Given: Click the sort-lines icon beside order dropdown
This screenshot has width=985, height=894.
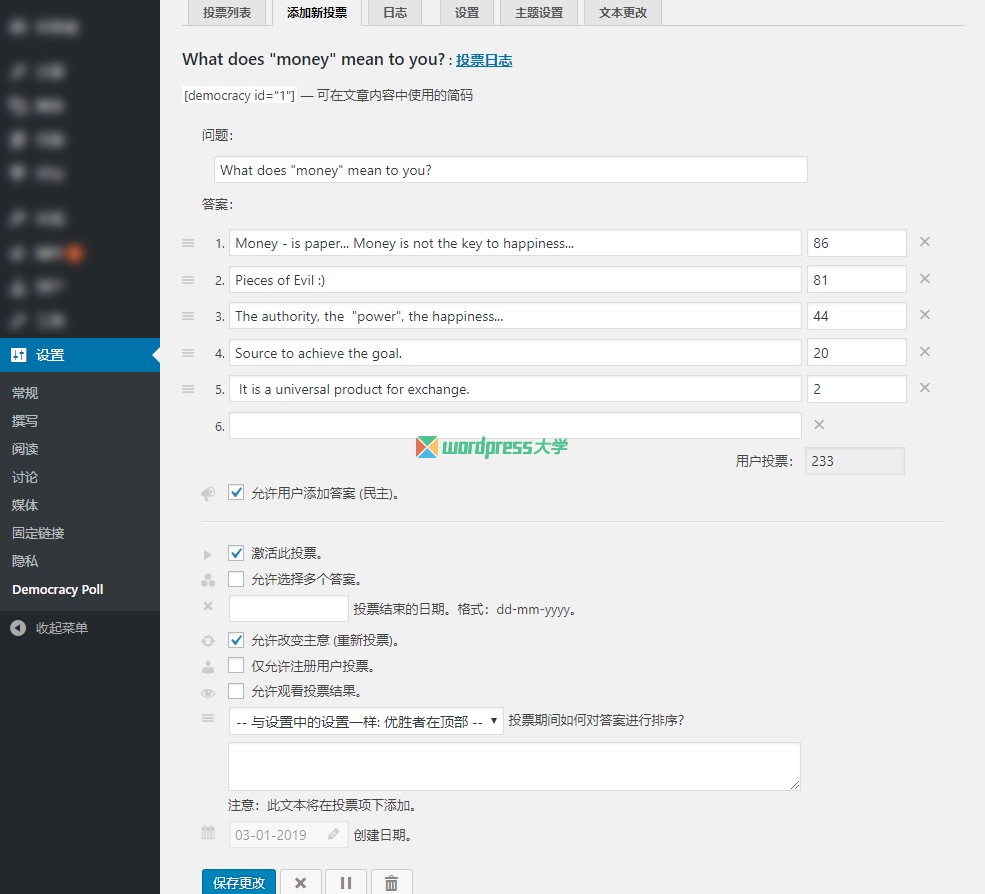Looking at the screenshot, I should point(208,718).
